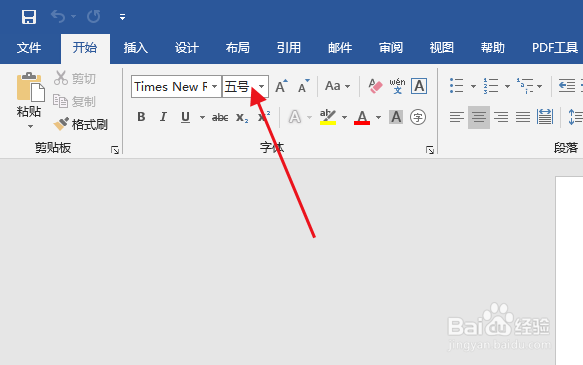Open the 字体 font dialog launcher

pos(430,150)
